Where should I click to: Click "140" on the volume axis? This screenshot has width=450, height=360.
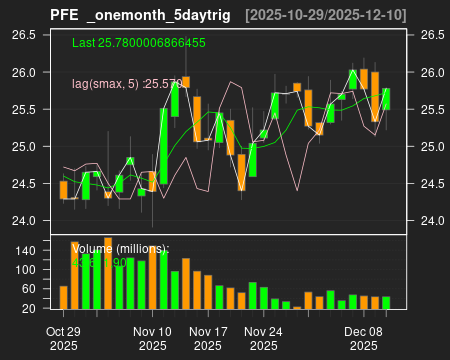point(25,251)
